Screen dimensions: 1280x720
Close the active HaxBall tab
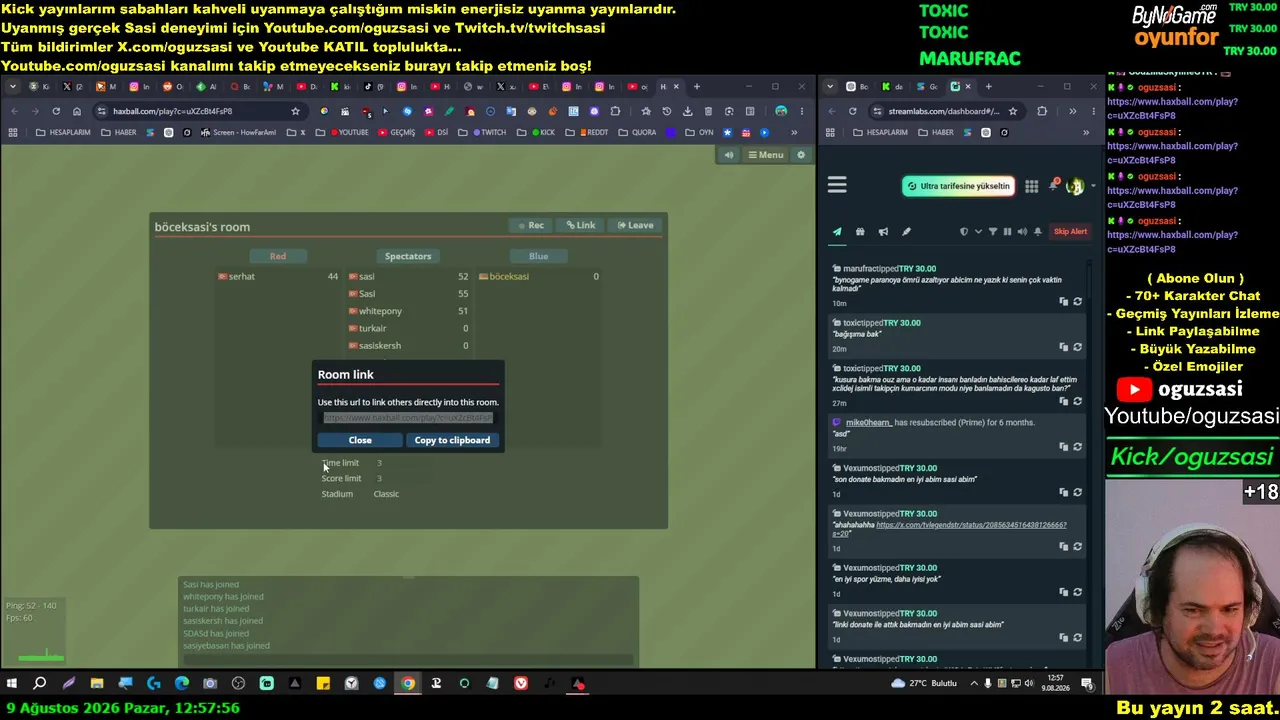676,86
